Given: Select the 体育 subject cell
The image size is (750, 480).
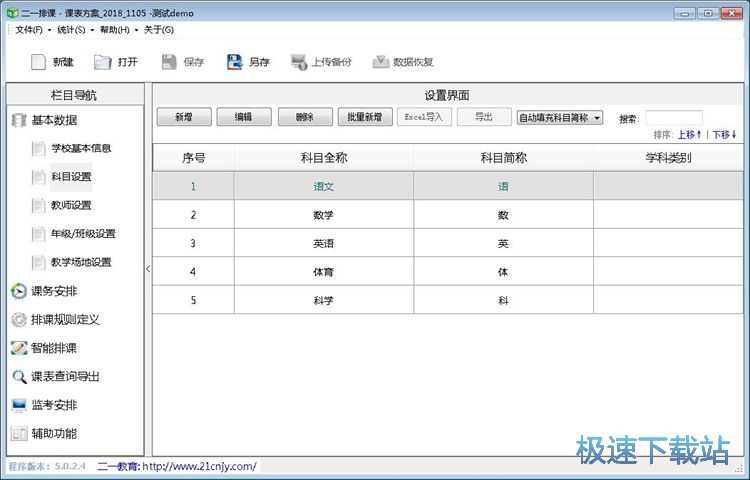Looking at the screenshot, I should 324,272.
